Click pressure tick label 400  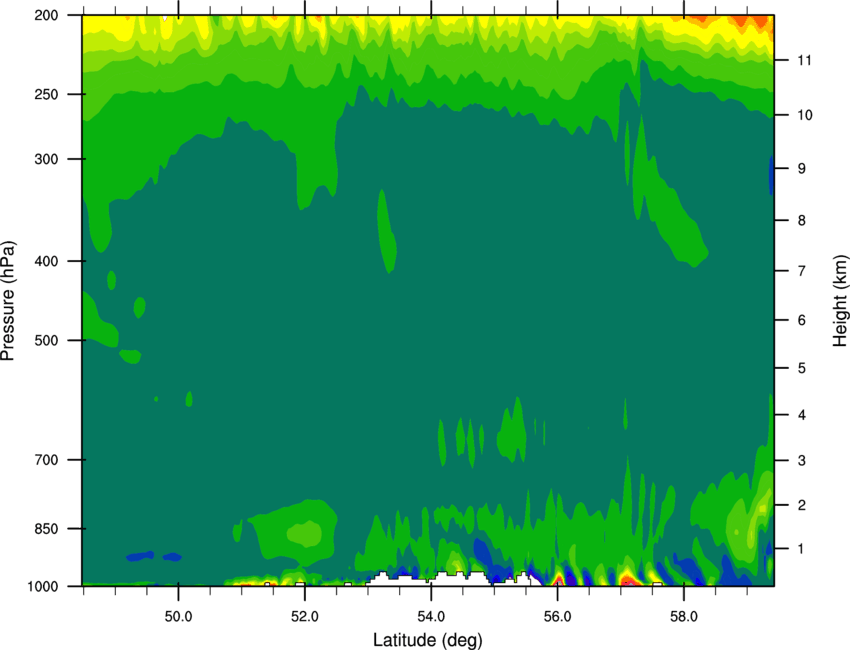pyautogui.click(x=47, y=261)
